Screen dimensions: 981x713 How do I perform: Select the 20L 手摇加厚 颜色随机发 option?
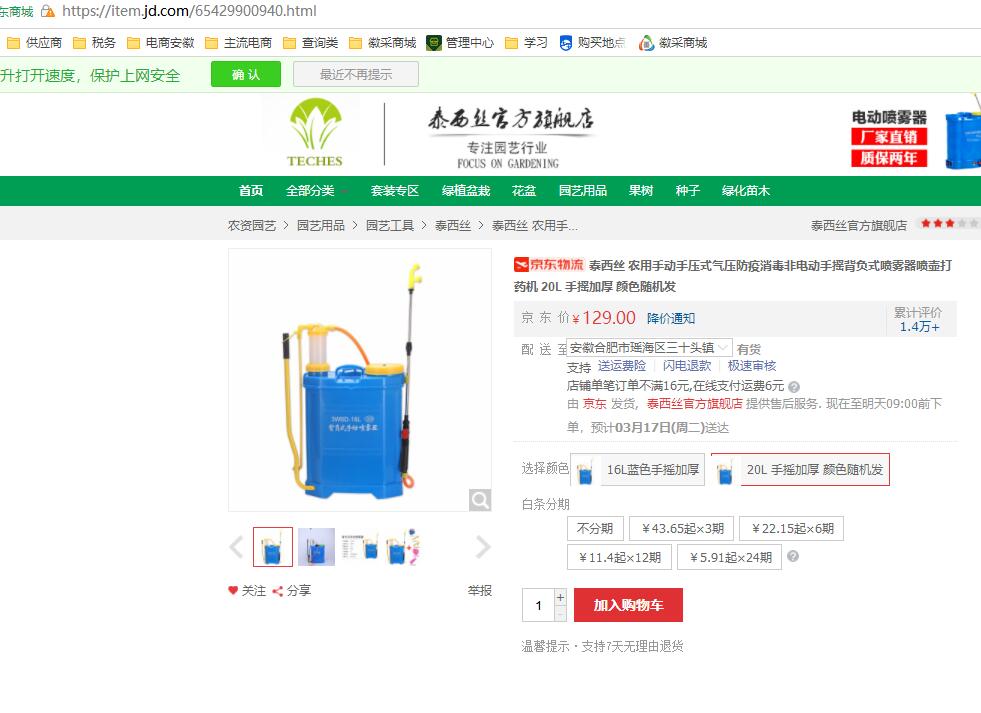tap(800, 470)
